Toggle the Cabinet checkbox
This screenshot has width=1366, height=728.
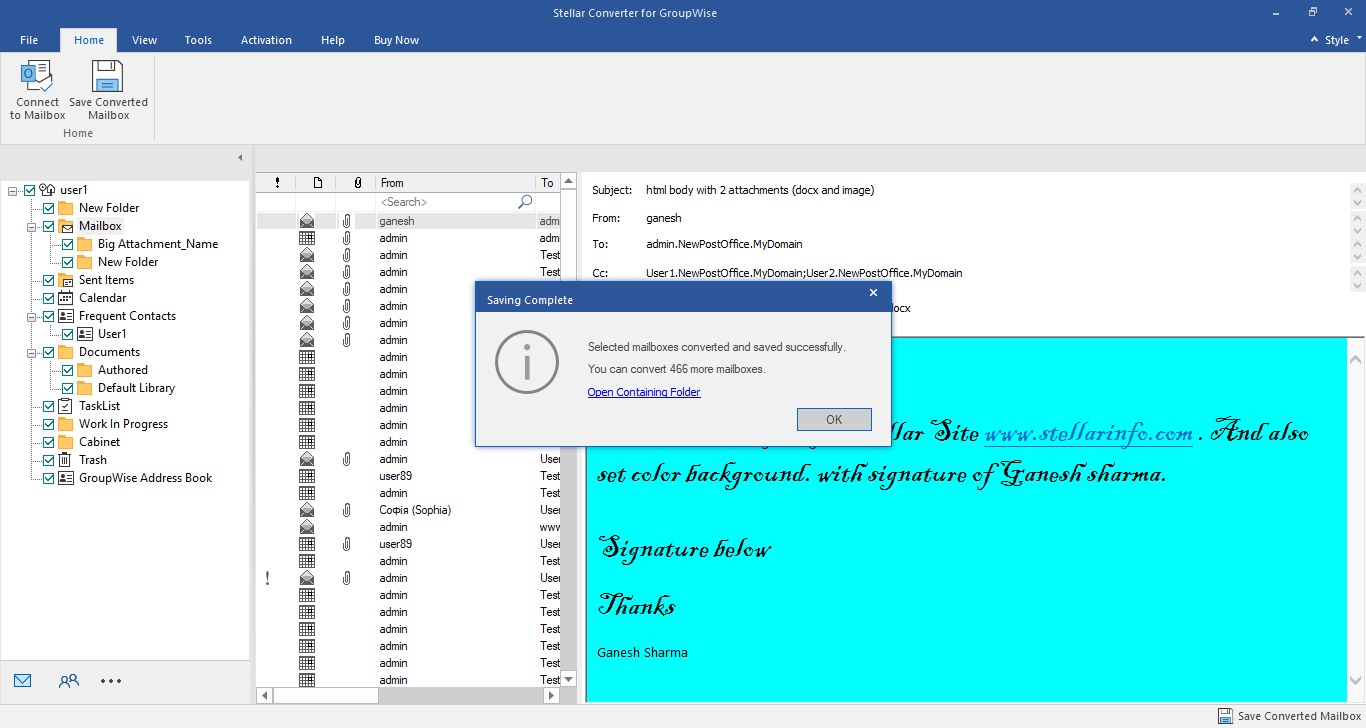click(48, 442)
